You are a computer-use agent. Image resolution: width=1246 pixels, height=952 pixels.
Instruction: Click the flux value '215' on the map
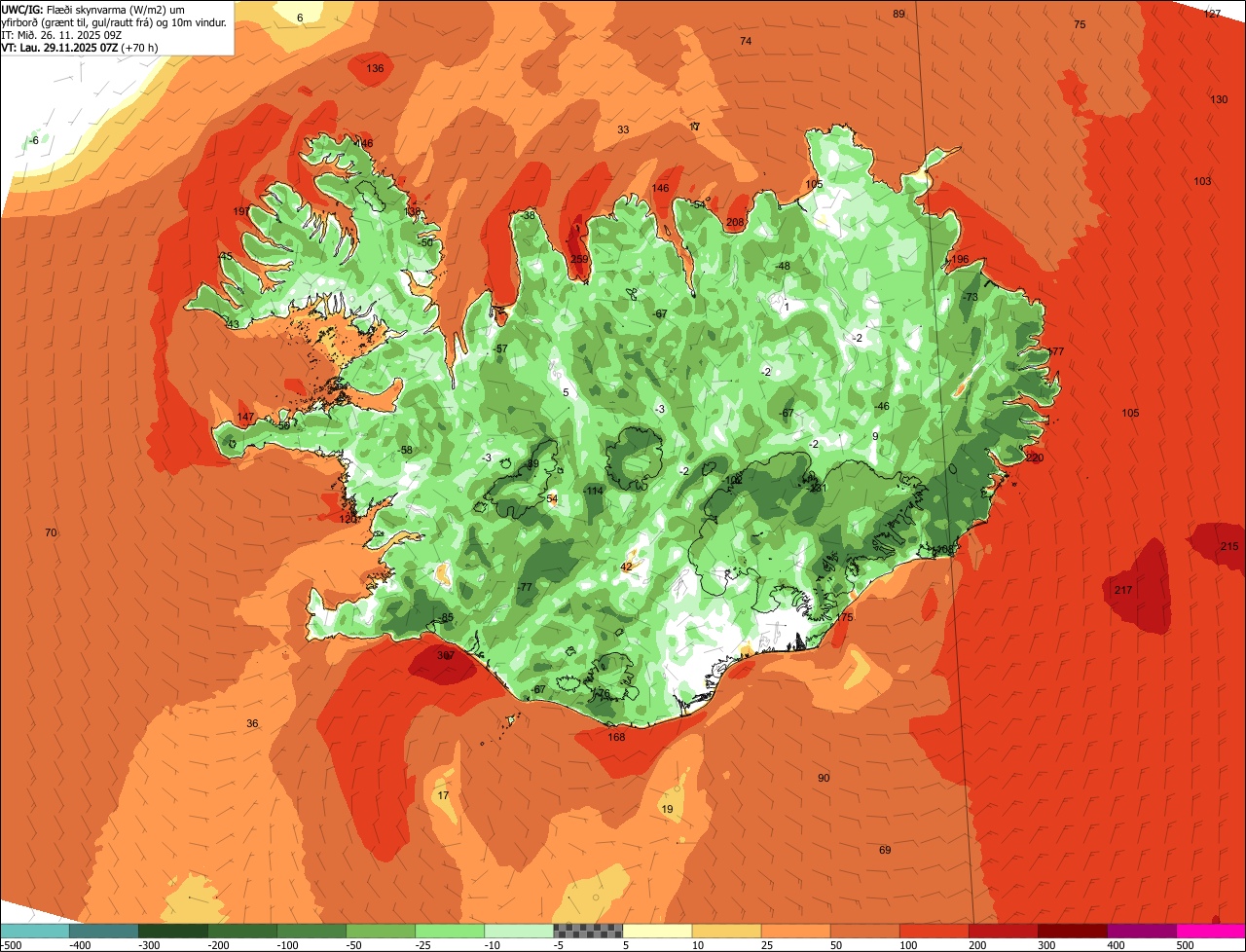[1228, 546]
